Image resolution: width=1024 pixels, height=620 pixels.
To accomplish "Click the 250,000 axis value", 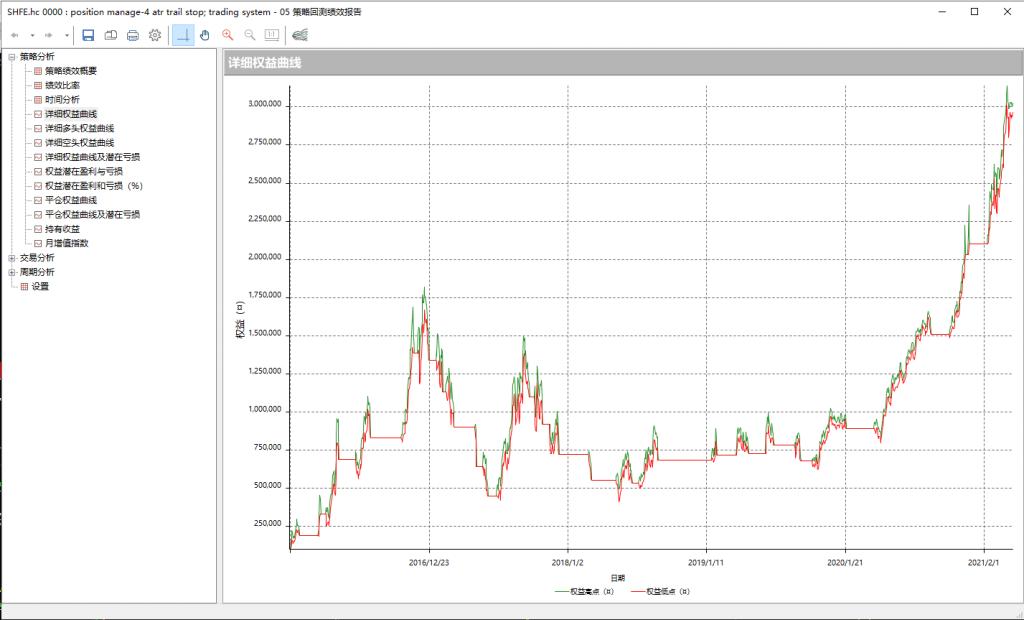I will coord(268,524).
